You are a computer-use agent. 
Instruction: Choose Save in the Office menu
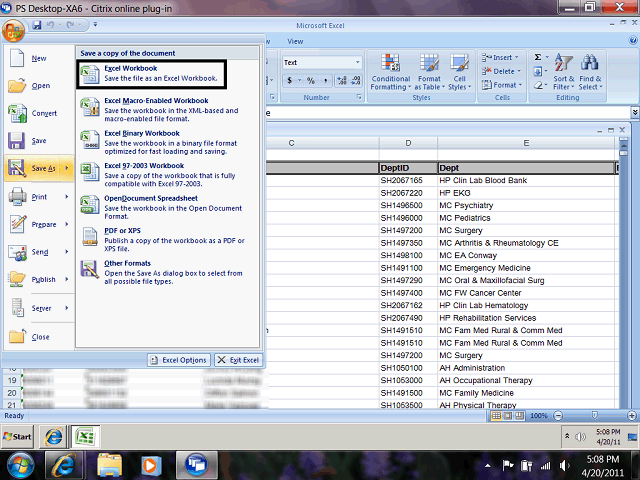click(x=39, y=141)
